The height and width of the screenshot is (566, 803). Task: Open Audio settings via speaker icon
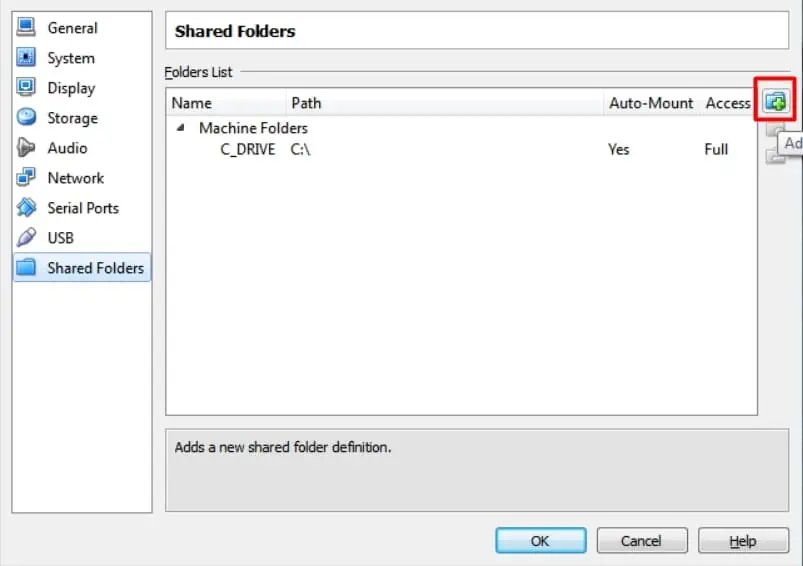tap(27, 148)
